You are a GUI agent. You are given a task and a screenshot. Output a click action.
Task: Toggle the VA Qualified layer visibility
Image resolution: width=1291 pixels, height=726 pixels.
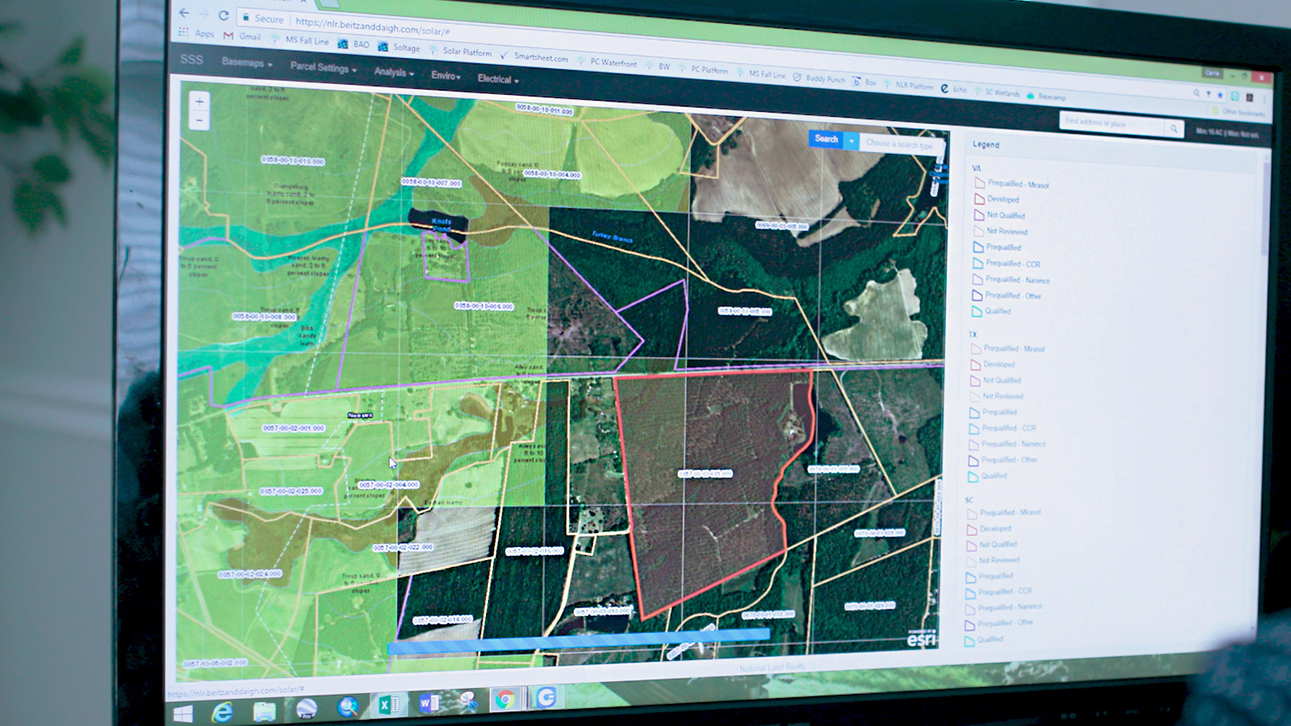tap(981, 311)
